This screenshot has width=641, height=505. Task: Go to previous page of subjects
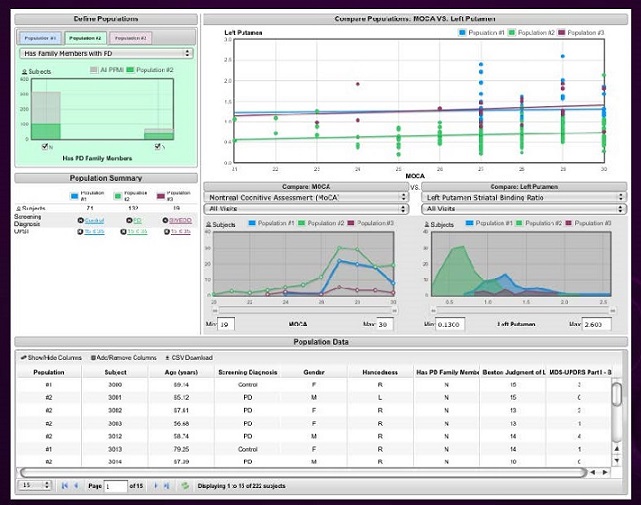77,486
